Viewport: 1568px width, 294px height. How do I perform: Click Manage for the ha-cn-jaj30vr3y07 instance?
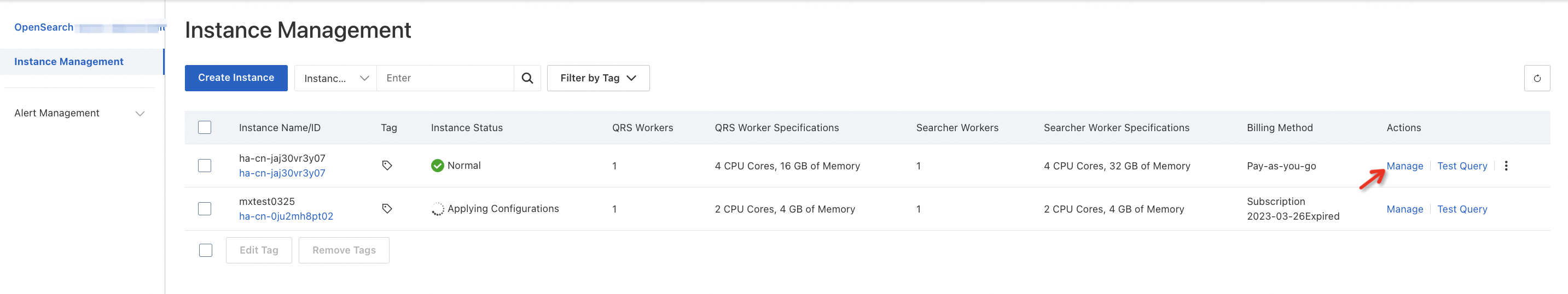pyautogui.click(x=1404, y=166)
